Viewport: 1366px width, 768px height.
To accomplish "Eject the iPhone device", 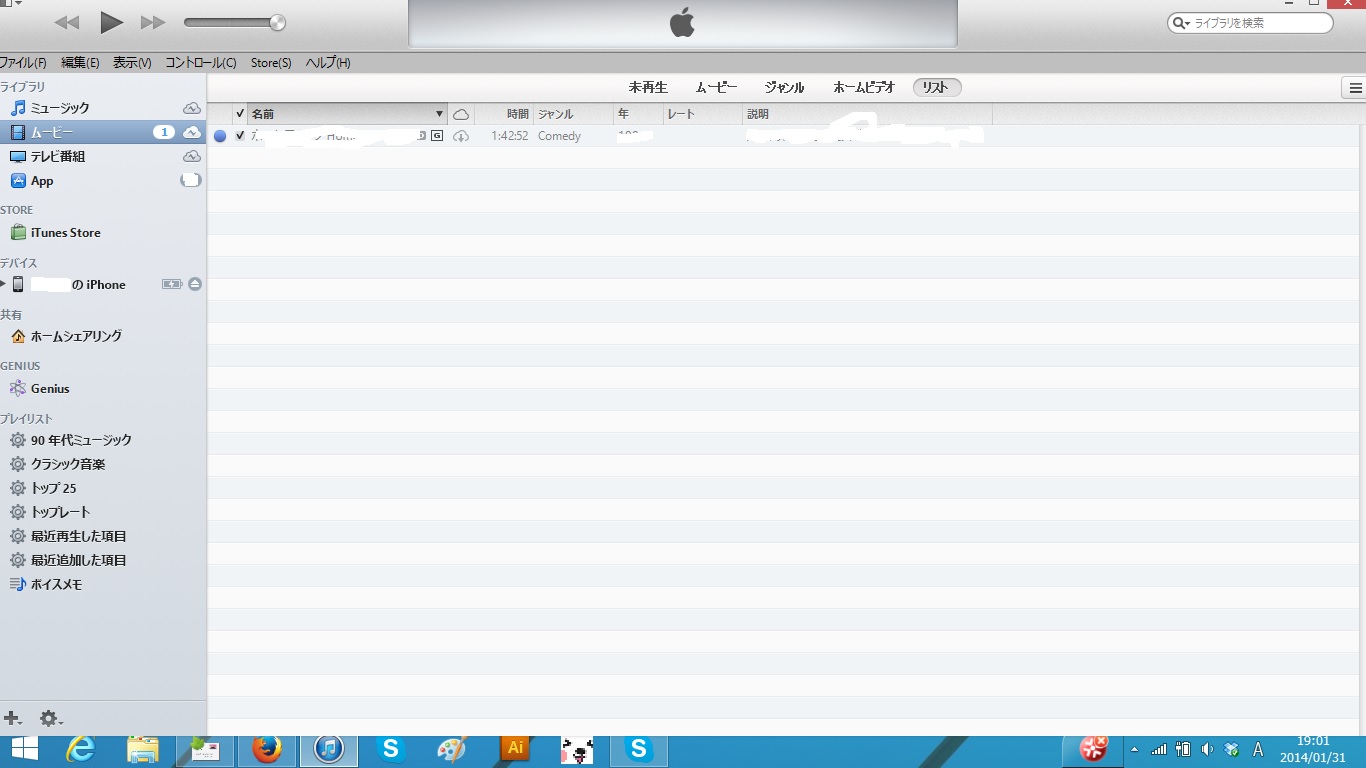I will pyautogui.click(x=195, y=285).
